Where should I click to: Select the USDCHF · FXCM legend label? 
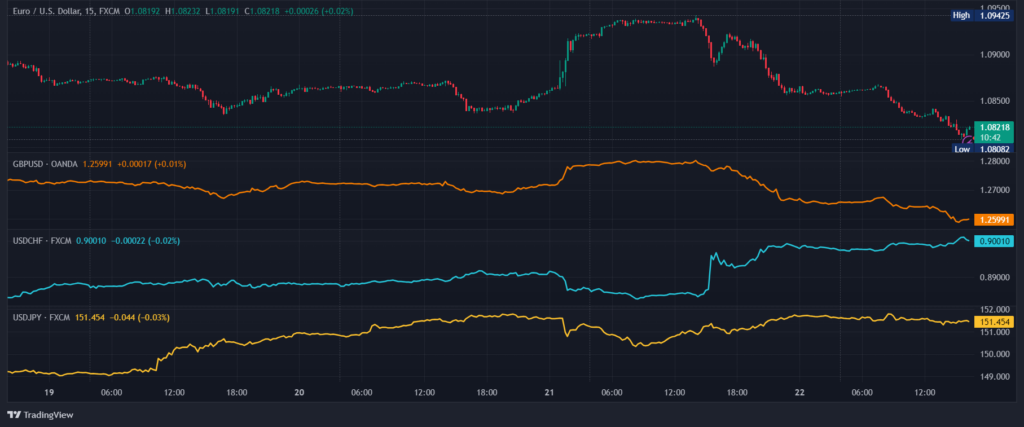[x=41, y=240]
